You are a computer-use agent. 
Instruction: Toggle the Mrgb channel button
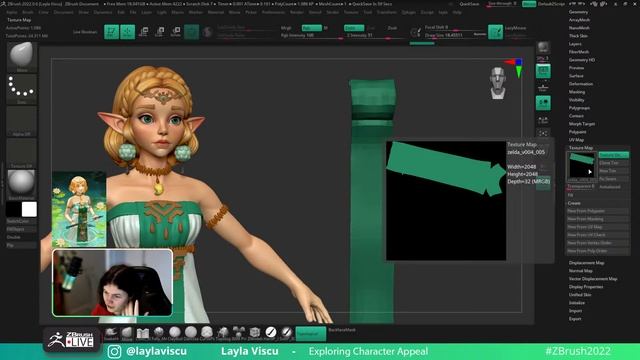(287, 28)
